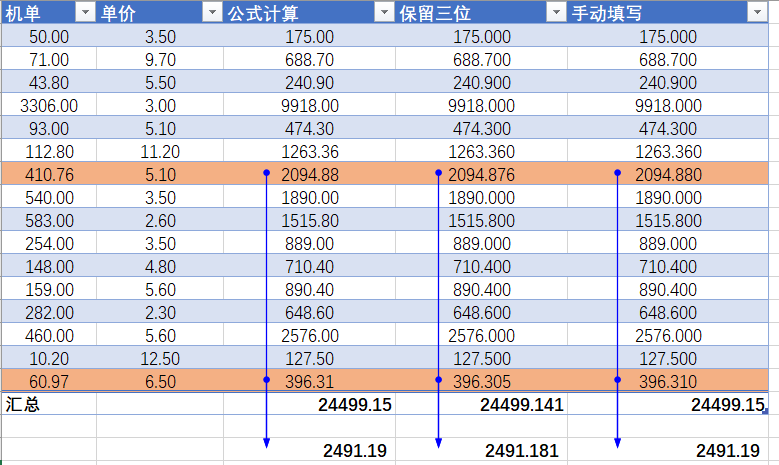Select 1890.000 in 保留三位 column

click(x=481, y=198)
